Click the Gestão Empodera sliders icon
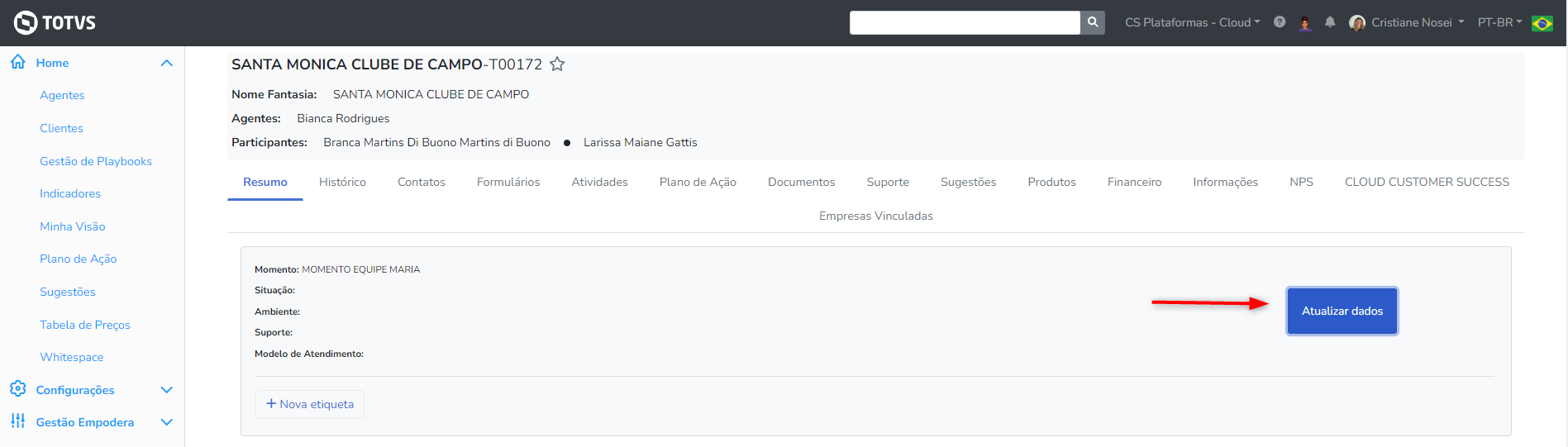The width and height of the screenshot is (1568, 447). [17, 421]
